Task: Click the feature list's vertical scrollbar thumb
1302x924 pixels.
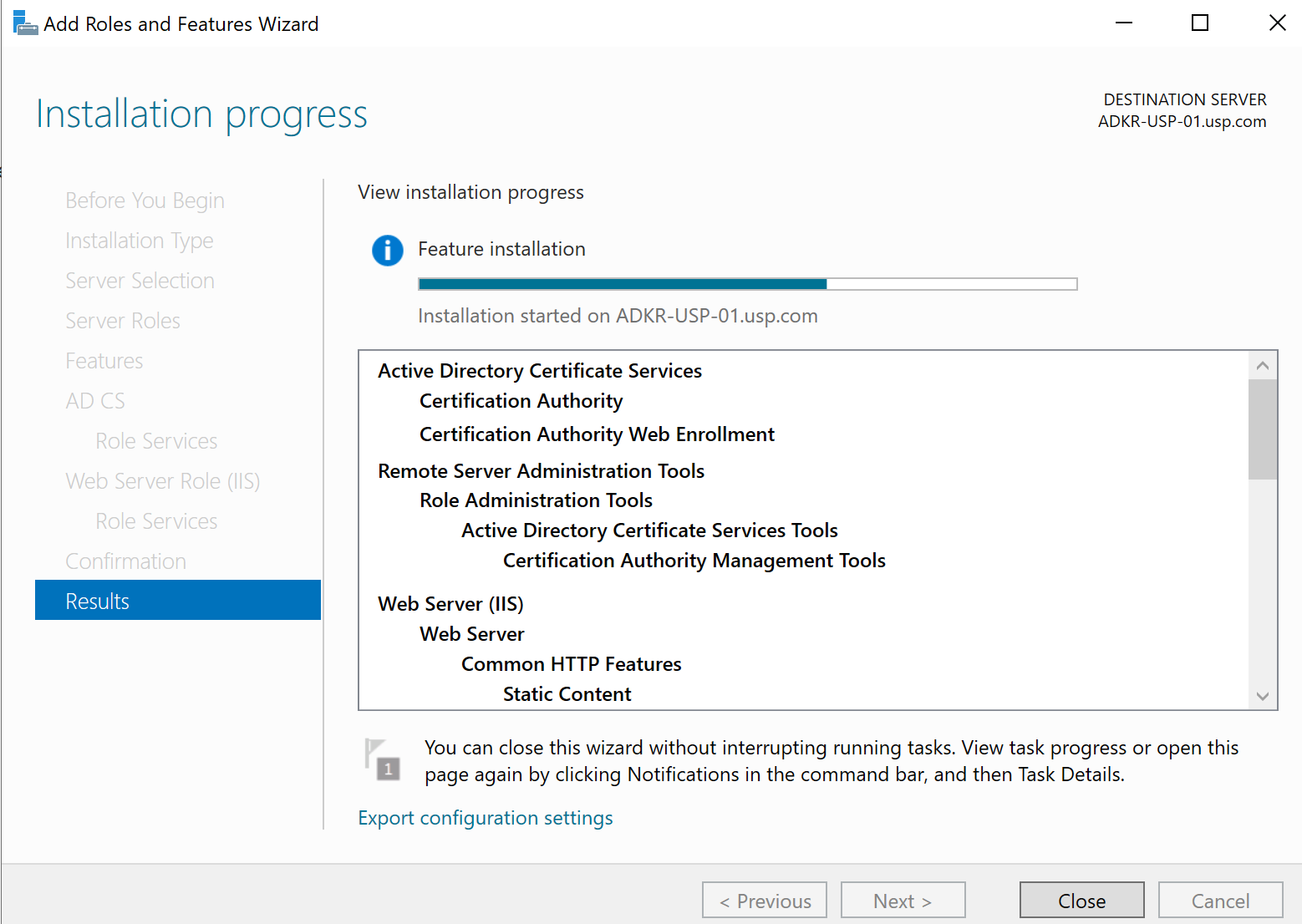Action: pyautogui.click(x=1263, y=429)
